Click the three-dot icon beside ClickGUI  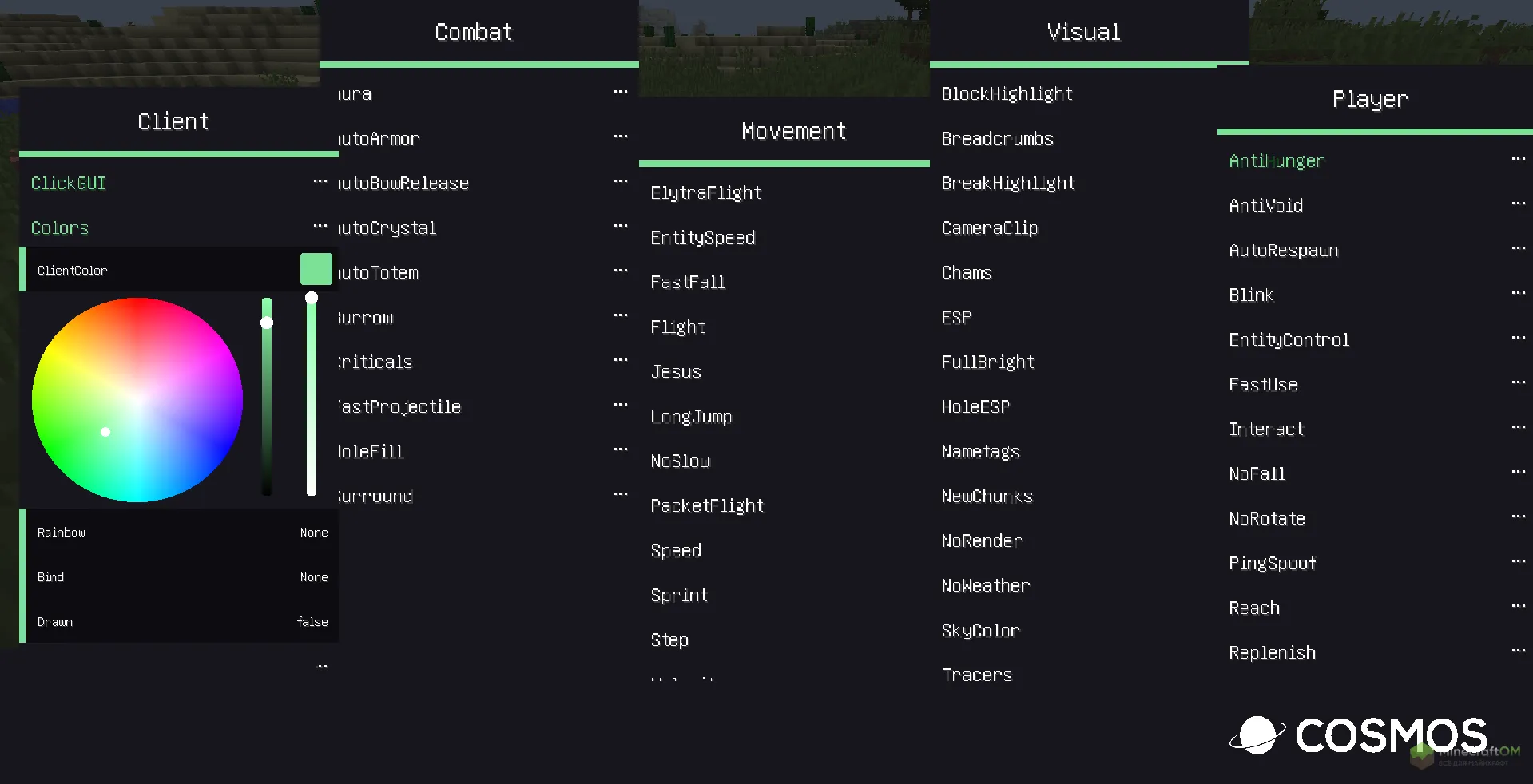click(320, 182)
